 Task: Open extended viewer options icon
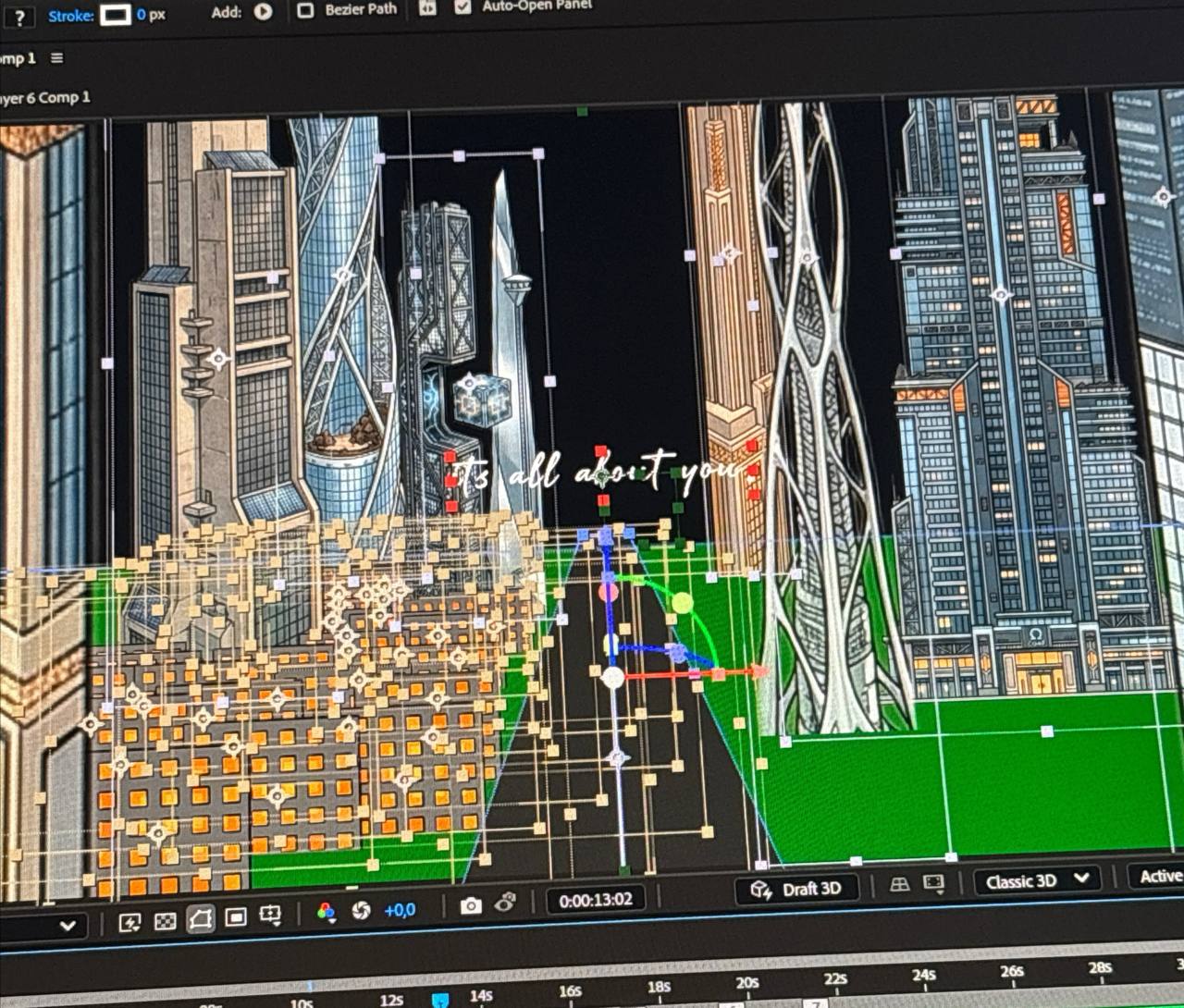coord(933,883)
